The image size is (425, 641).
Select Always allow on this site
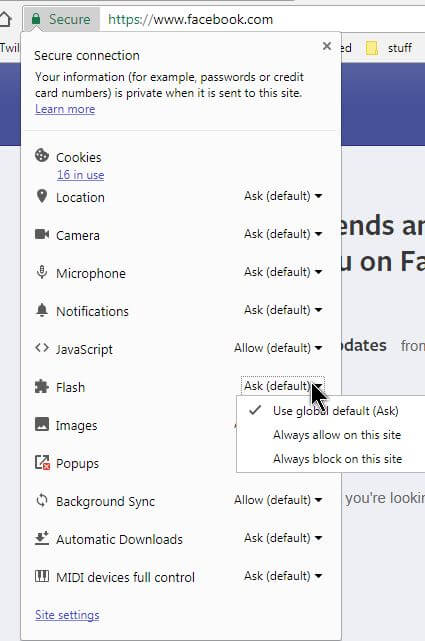[x=337, y=435]
